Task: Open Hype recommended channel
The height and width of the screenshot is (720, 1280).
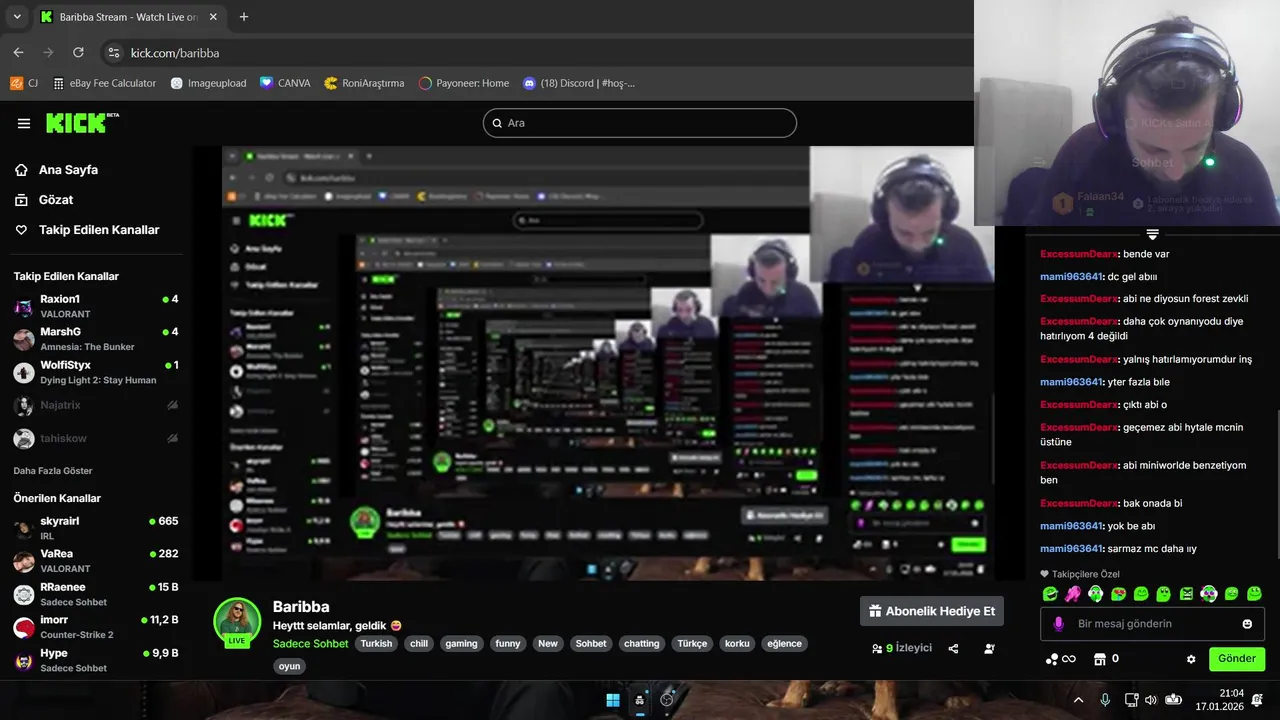Action: (x=96, y=659)
